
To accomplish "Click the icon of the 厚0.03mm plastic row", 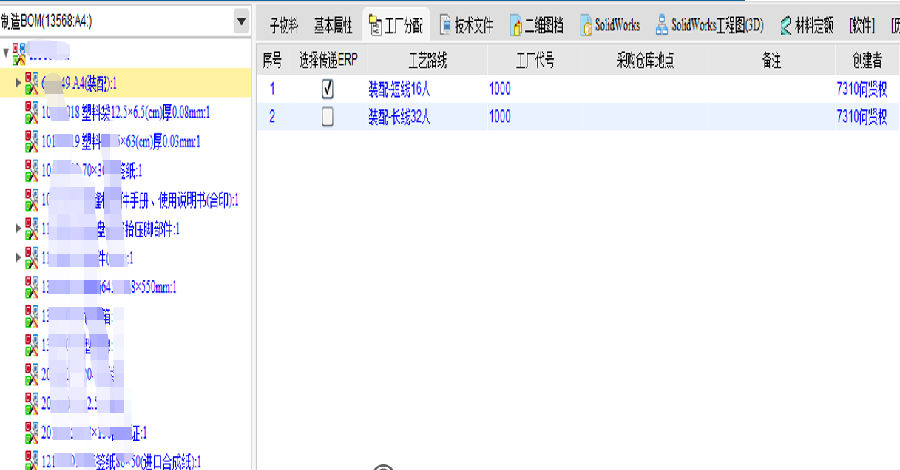I will tap(32, 141).
